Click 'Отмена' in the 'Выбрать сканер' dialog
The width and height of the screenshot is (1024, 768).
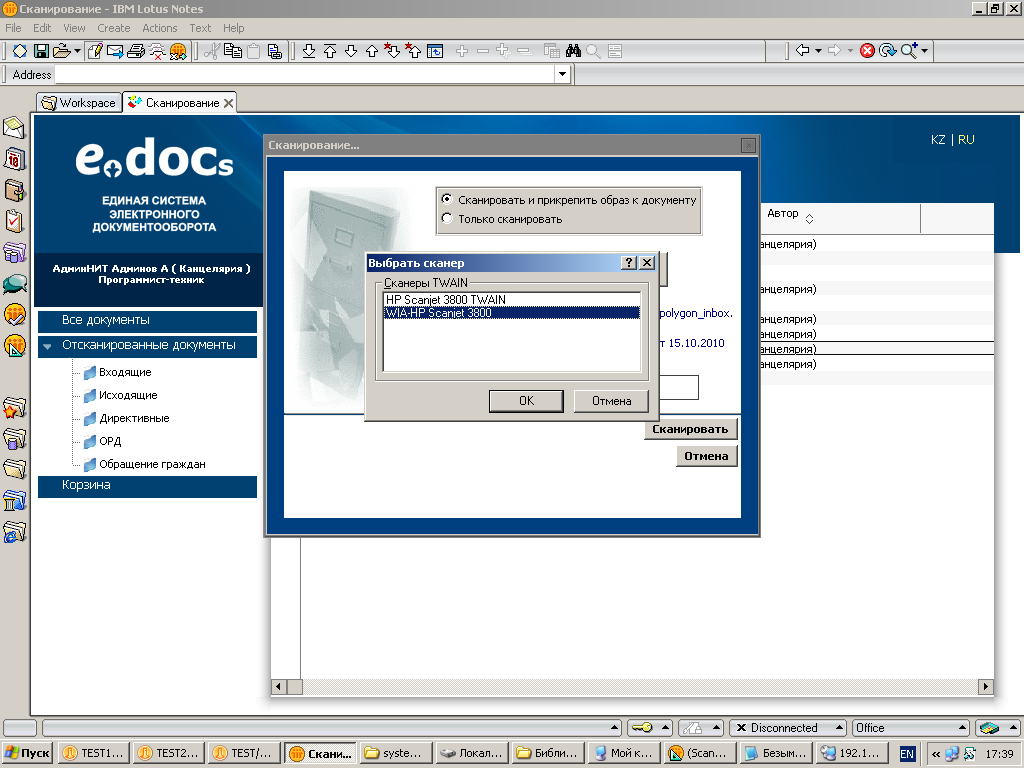coord(611,401)
